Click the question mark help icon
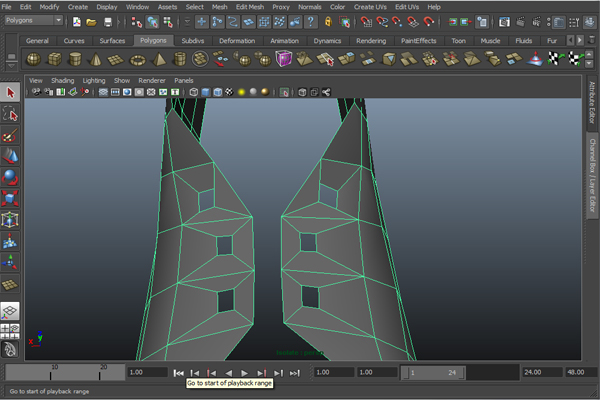Viewport: 600px width, 400px height. (311, 22)
